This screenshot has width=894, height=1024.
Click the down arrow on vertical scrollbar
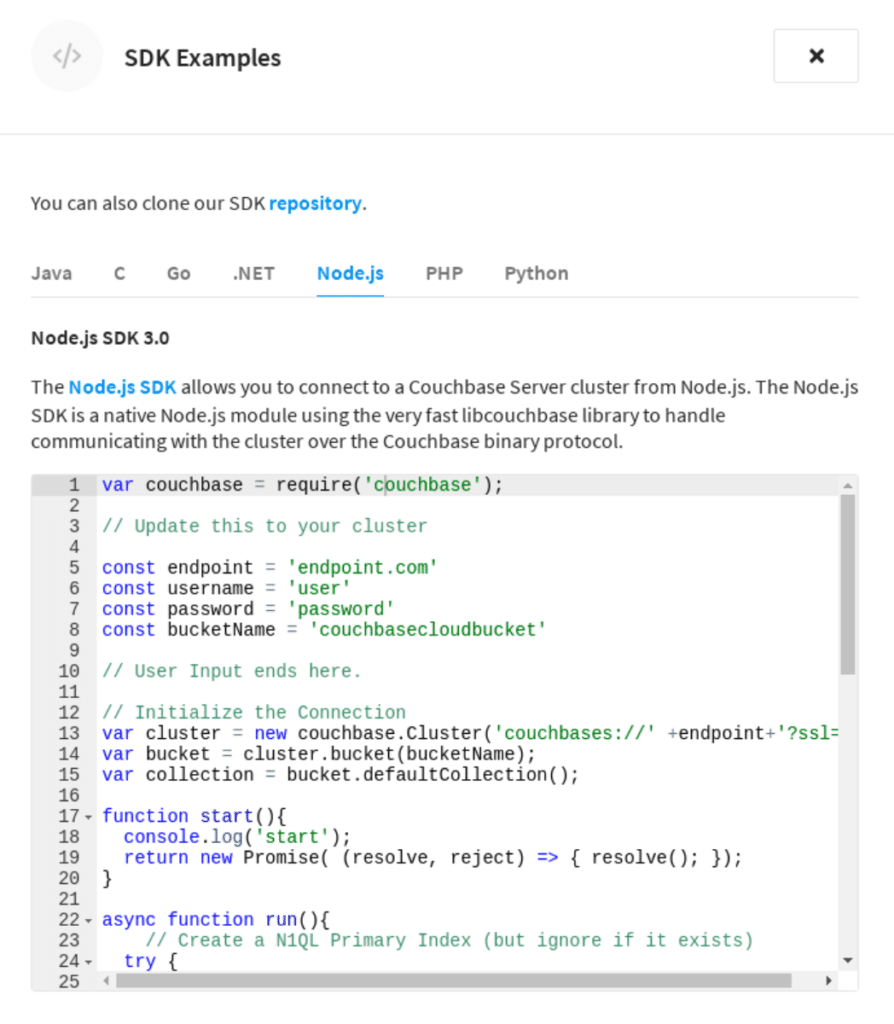click(x=847, y=960)
